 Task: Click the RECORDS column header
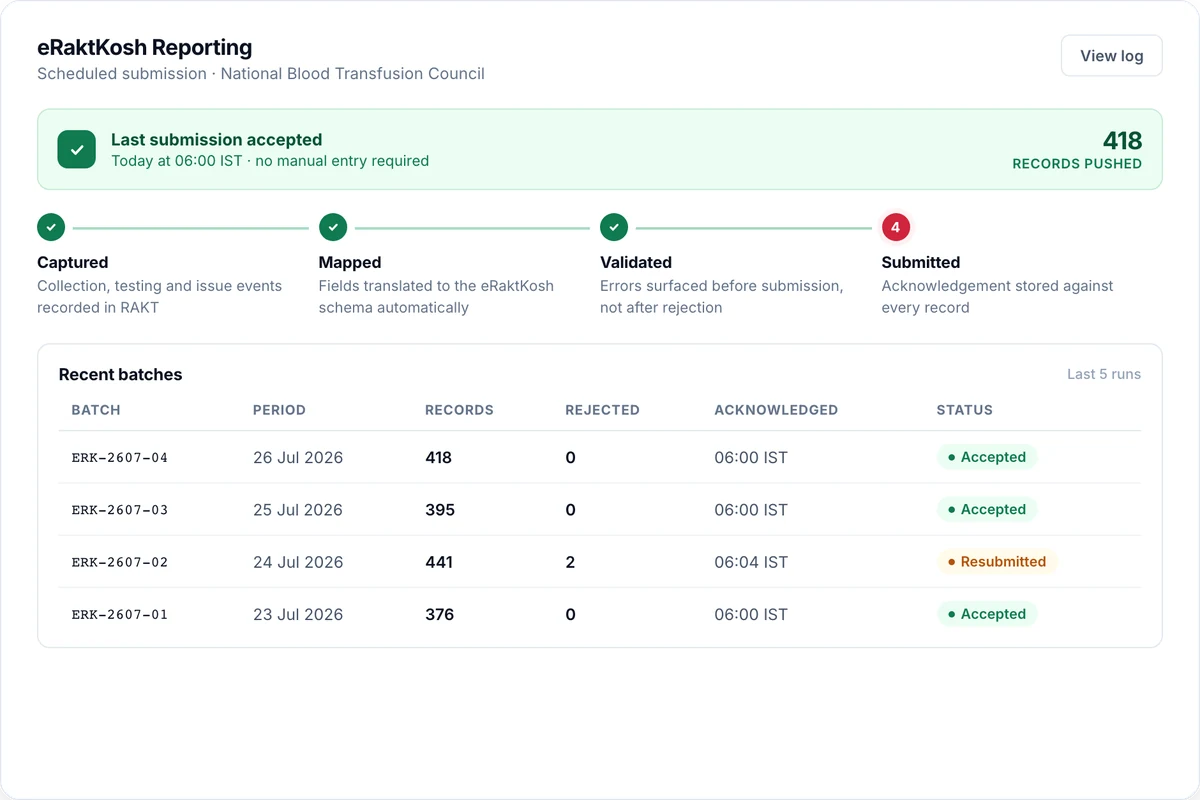click(459, 410)
